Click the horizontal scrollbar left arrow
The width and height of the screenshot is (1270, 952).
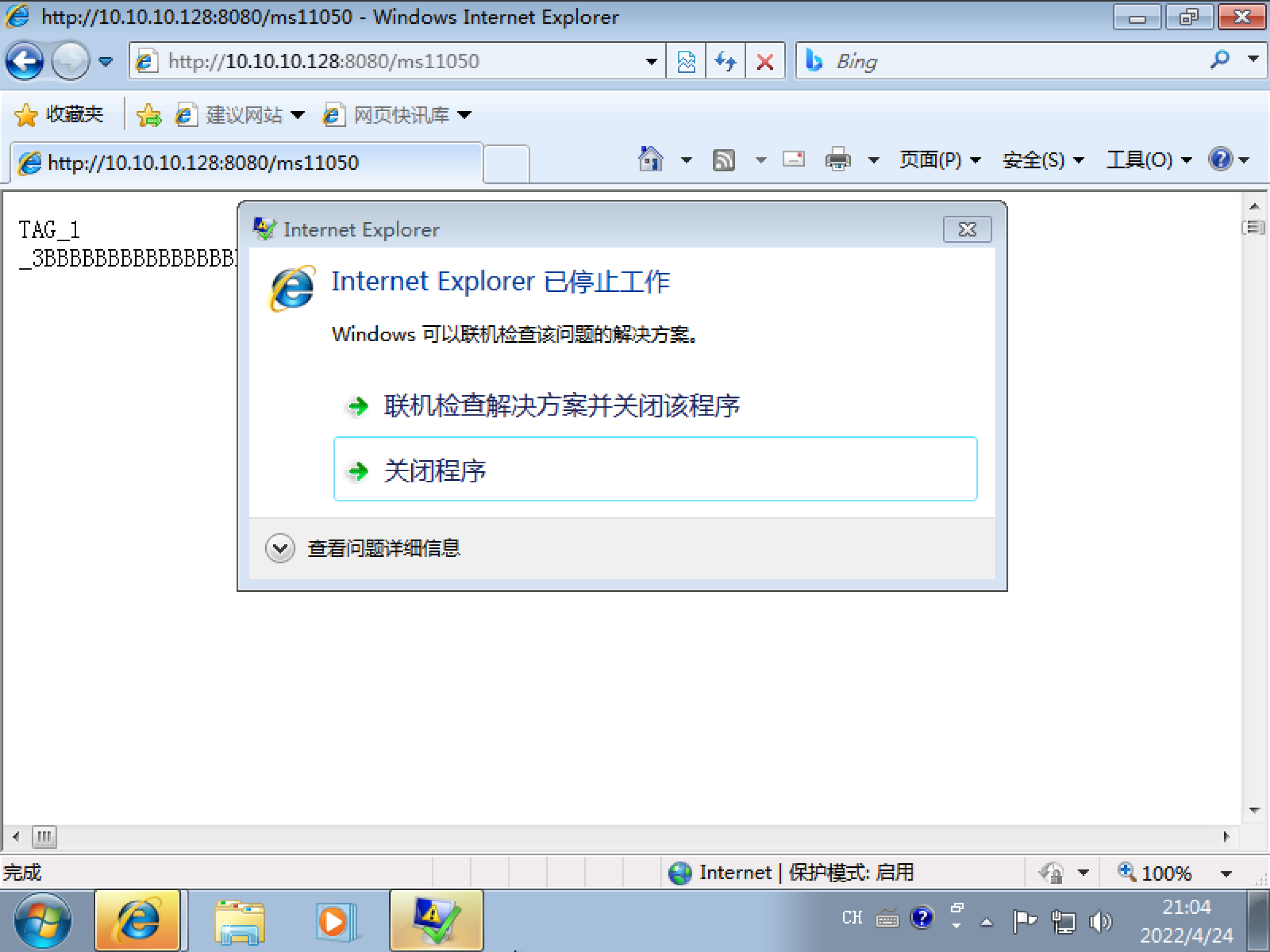tap(16, 837)
